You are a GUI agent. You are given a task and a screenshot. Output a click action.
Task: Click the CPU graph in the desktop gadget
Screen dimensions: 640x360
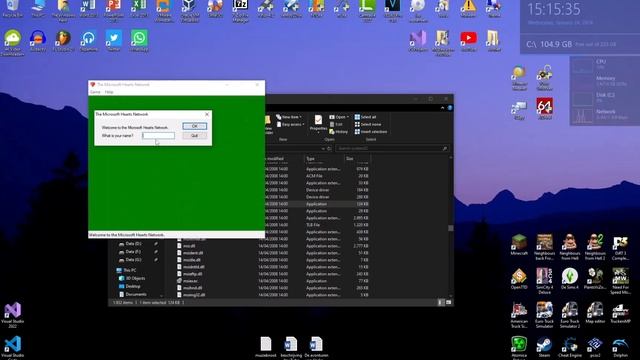(x=582, y=65)
